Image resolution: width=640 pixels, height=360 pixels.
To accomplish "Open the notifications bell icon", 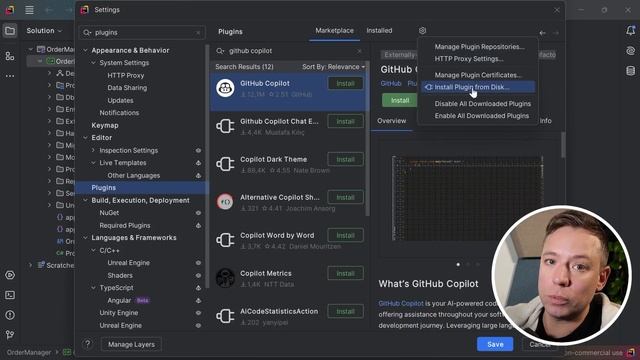I will [630, 31].
